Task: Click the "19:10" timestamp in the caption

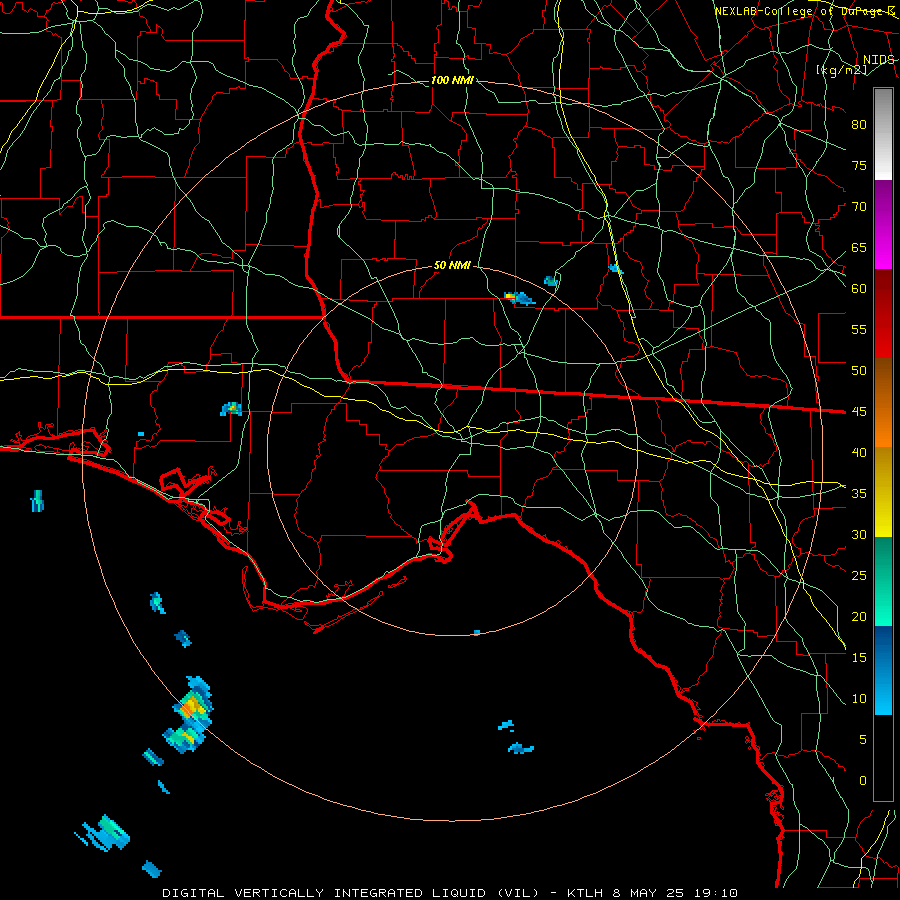Action: coord(715,893)
